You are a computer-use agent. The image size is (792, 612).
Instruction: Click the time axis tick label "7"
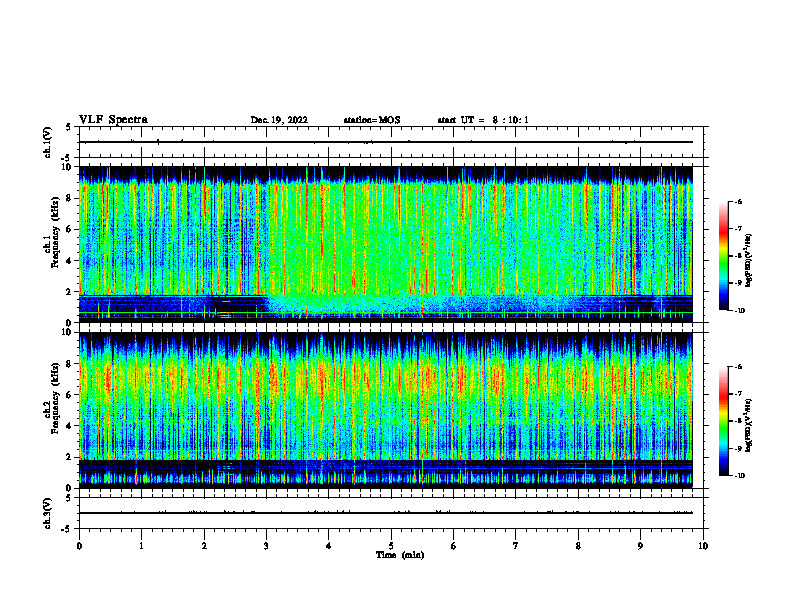pos(516,546)
